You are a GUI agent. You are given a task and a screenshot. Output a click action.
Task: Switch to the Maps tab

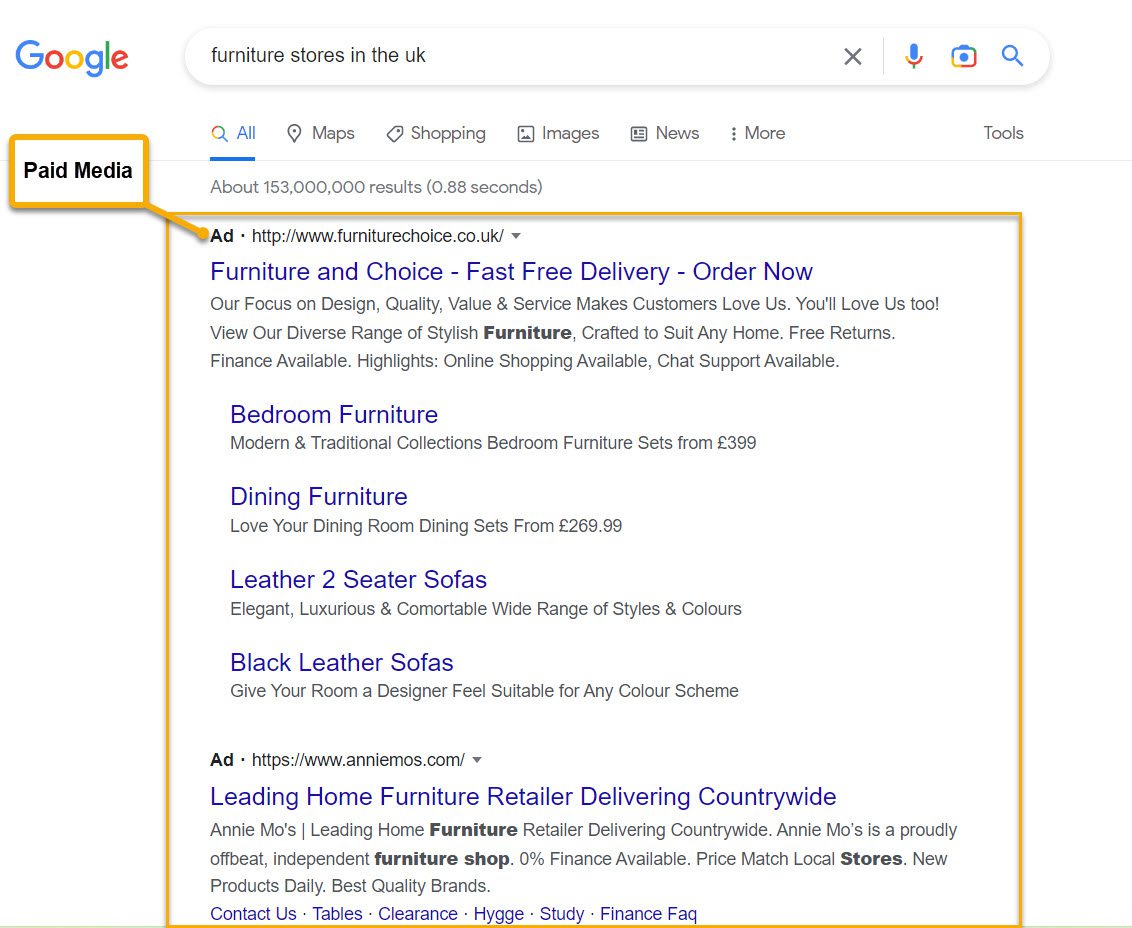pyautogui.click(x=321, y=134)
